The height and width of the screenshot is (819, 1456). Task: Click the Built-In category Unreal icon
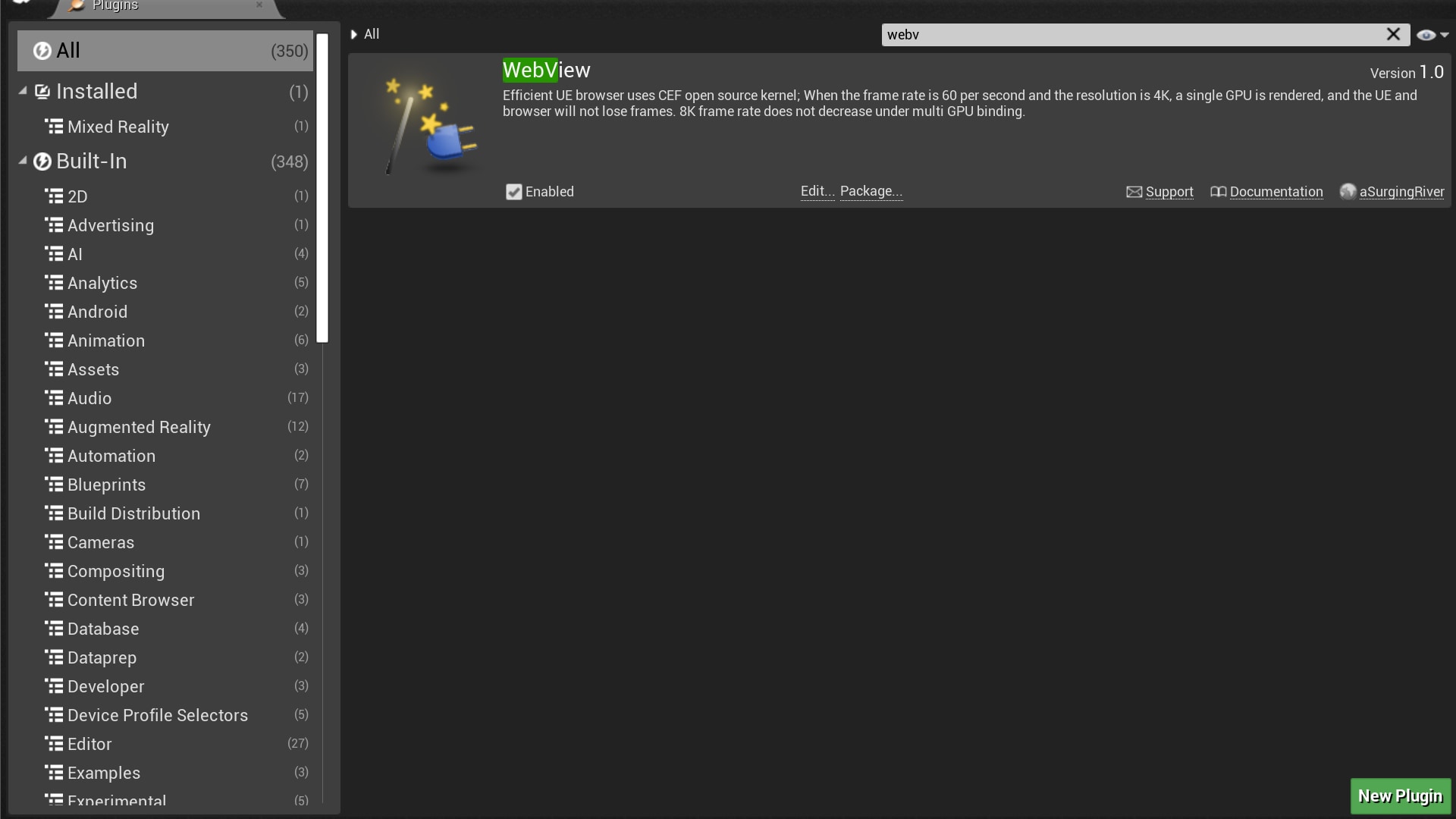42,162
